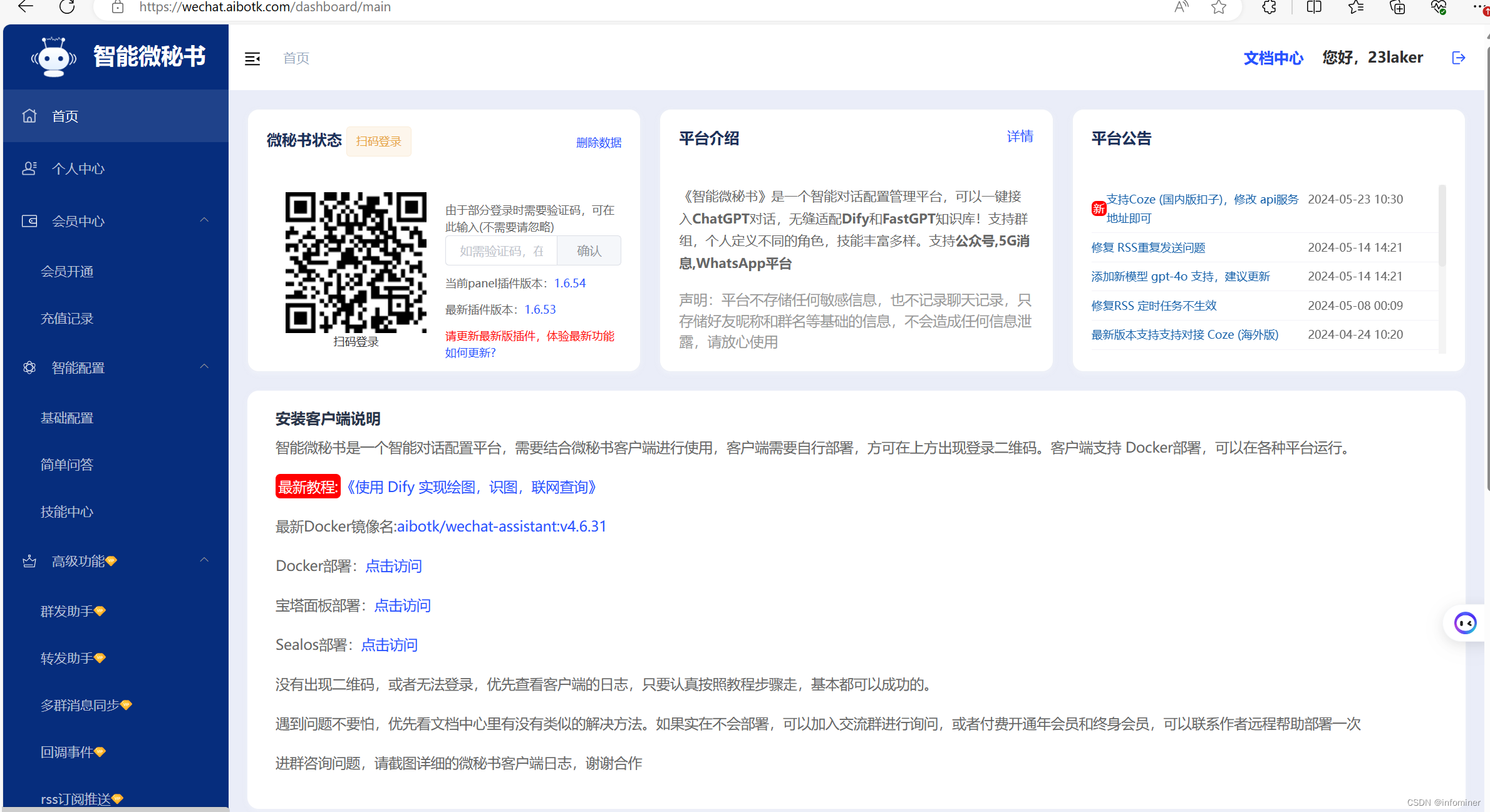Click the logout icon at top right
The image size is (1490, 812).
point(1458,58)
